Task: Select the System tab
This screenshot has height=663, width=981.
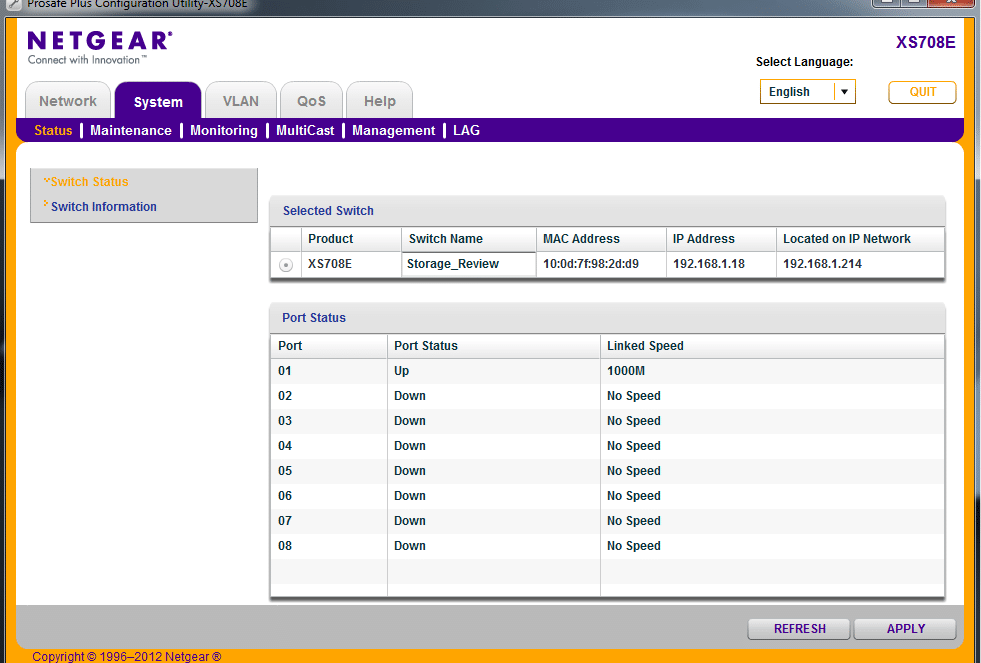Action: tap(158, 101)
